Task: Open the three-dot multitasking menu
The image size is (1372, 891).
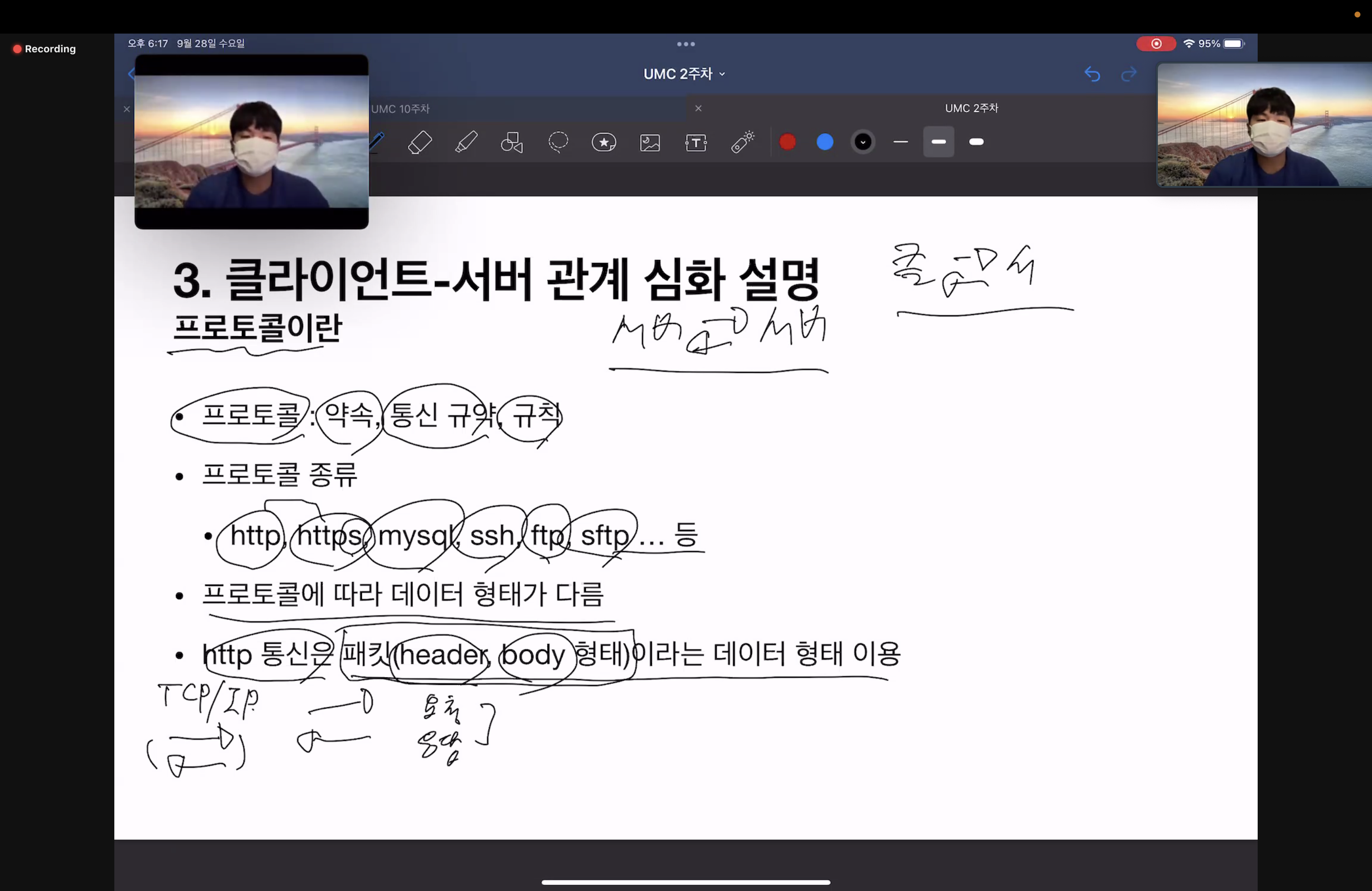Action: (x=686, y=44)
